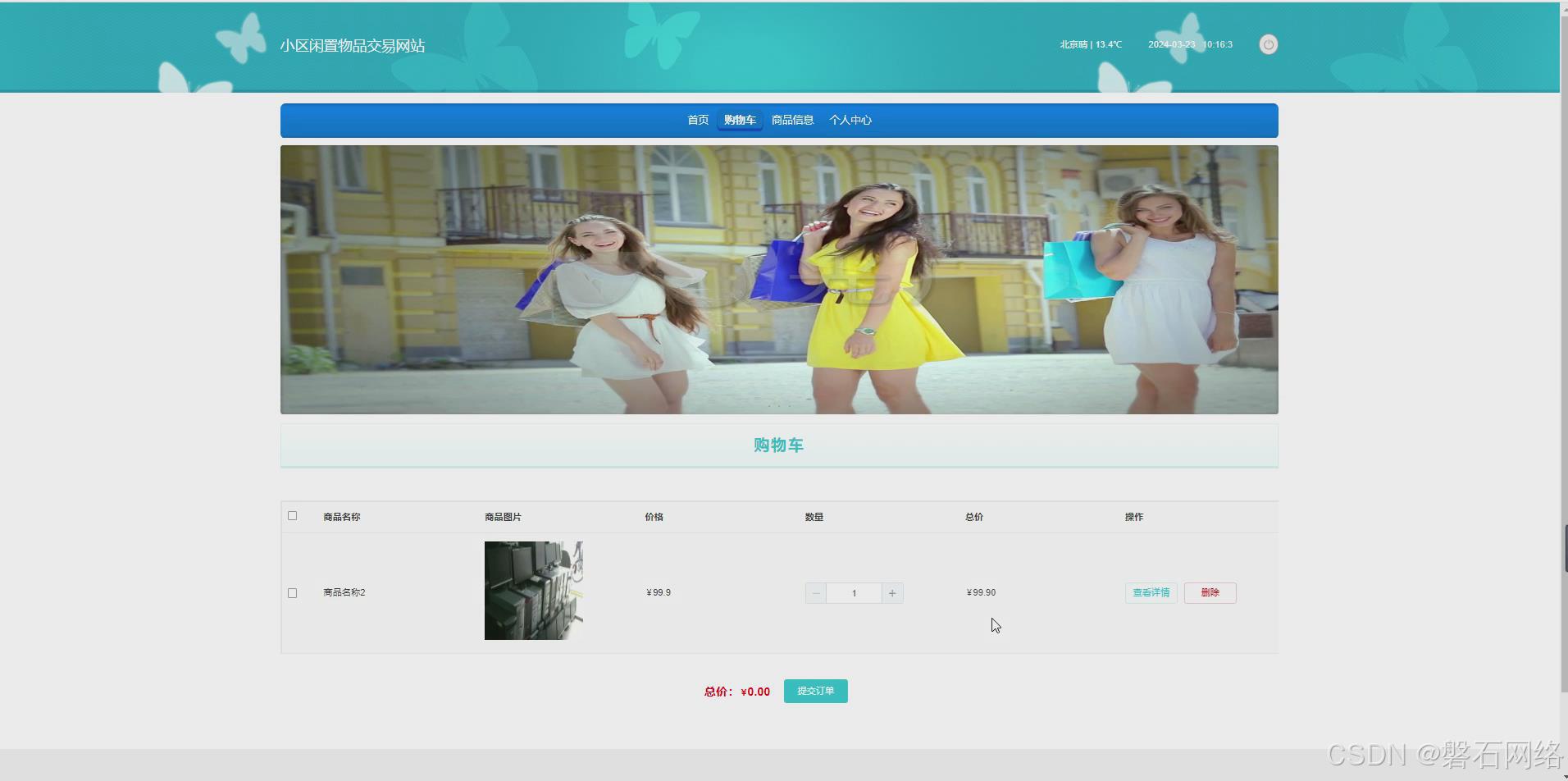
Task: Open the 商品名称2 product thumbnail
Action: pyautogui.click(x=534, y=591)
